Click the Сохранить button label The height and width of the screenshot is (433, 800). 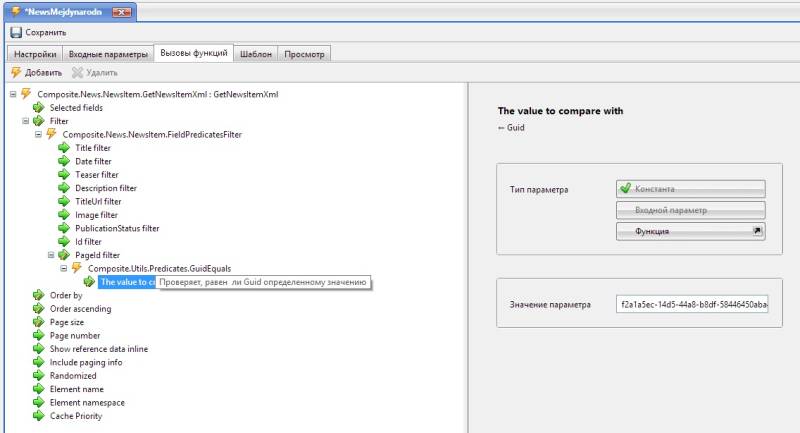pos(46,32)
